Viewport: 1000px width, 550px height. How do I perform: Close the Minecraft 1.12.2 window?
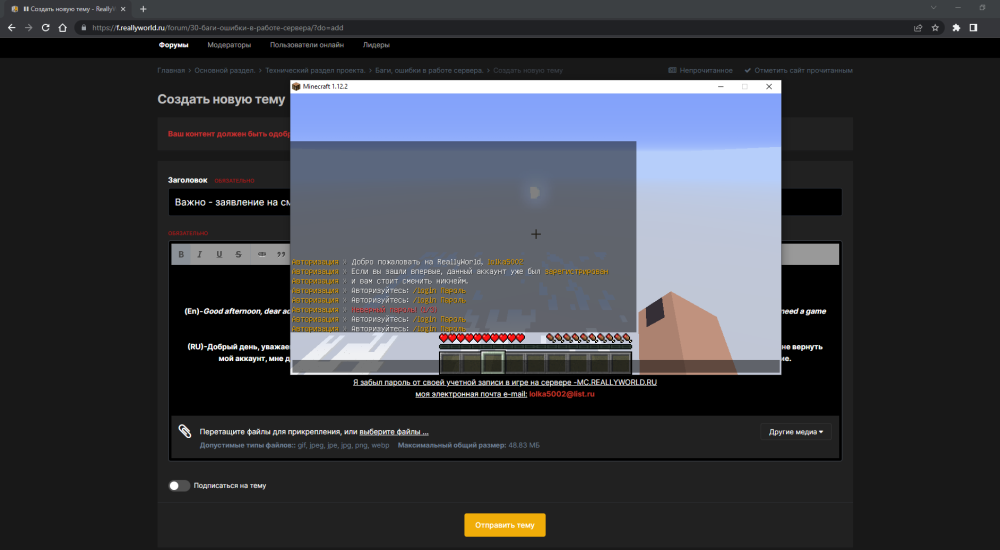[768, 87]
